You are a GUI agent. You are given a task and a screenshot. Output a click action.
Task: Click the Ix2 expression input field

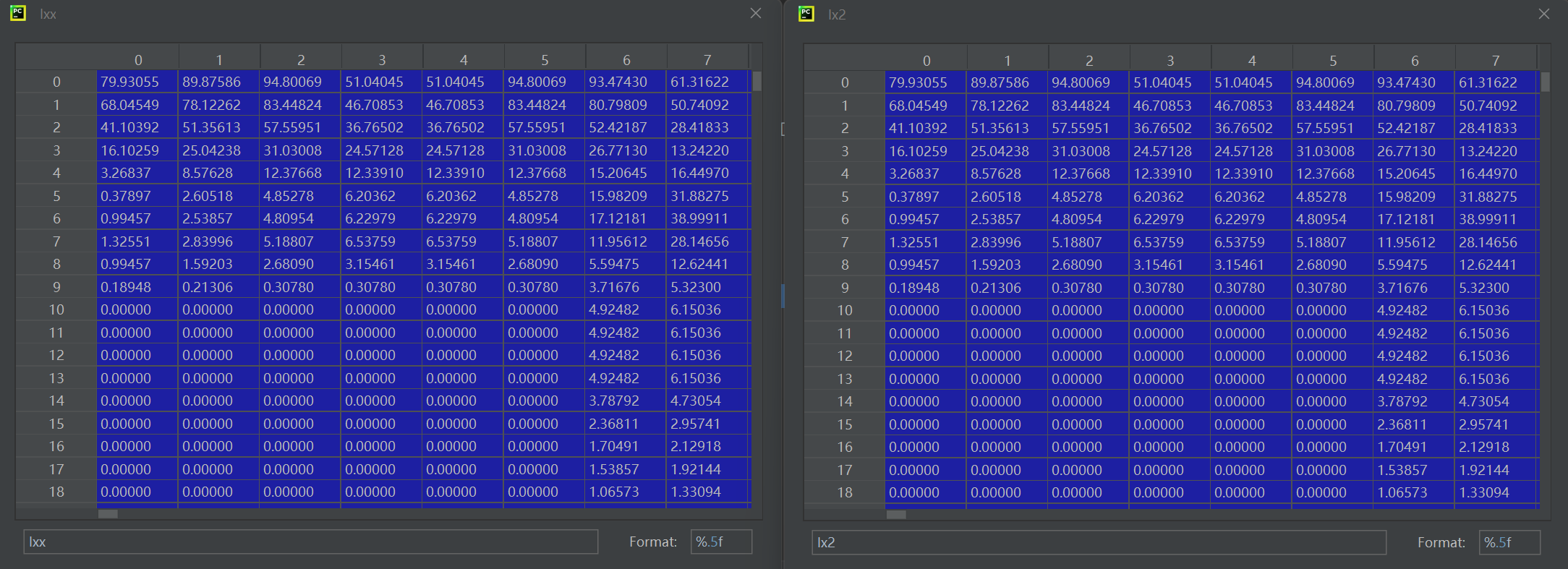[x=1099, y=542]
